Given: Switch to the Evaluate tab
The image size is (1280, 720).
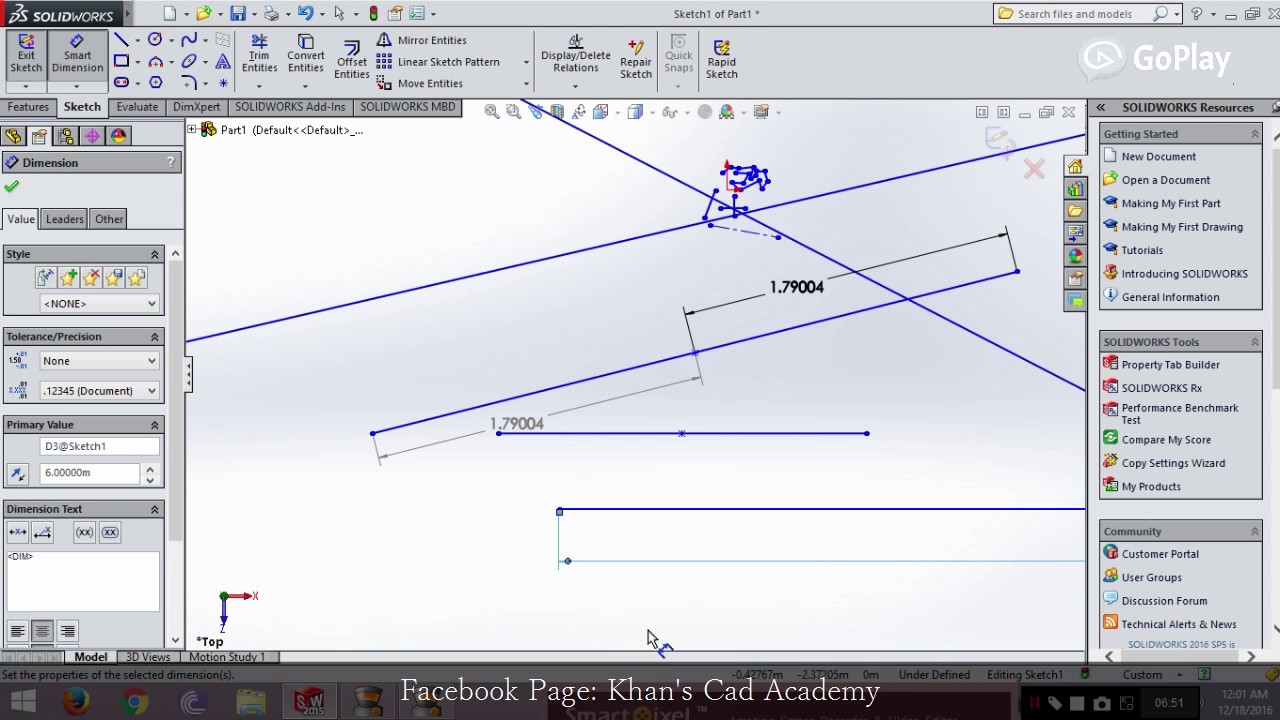Looking at the screenshot, I should 137,107.
